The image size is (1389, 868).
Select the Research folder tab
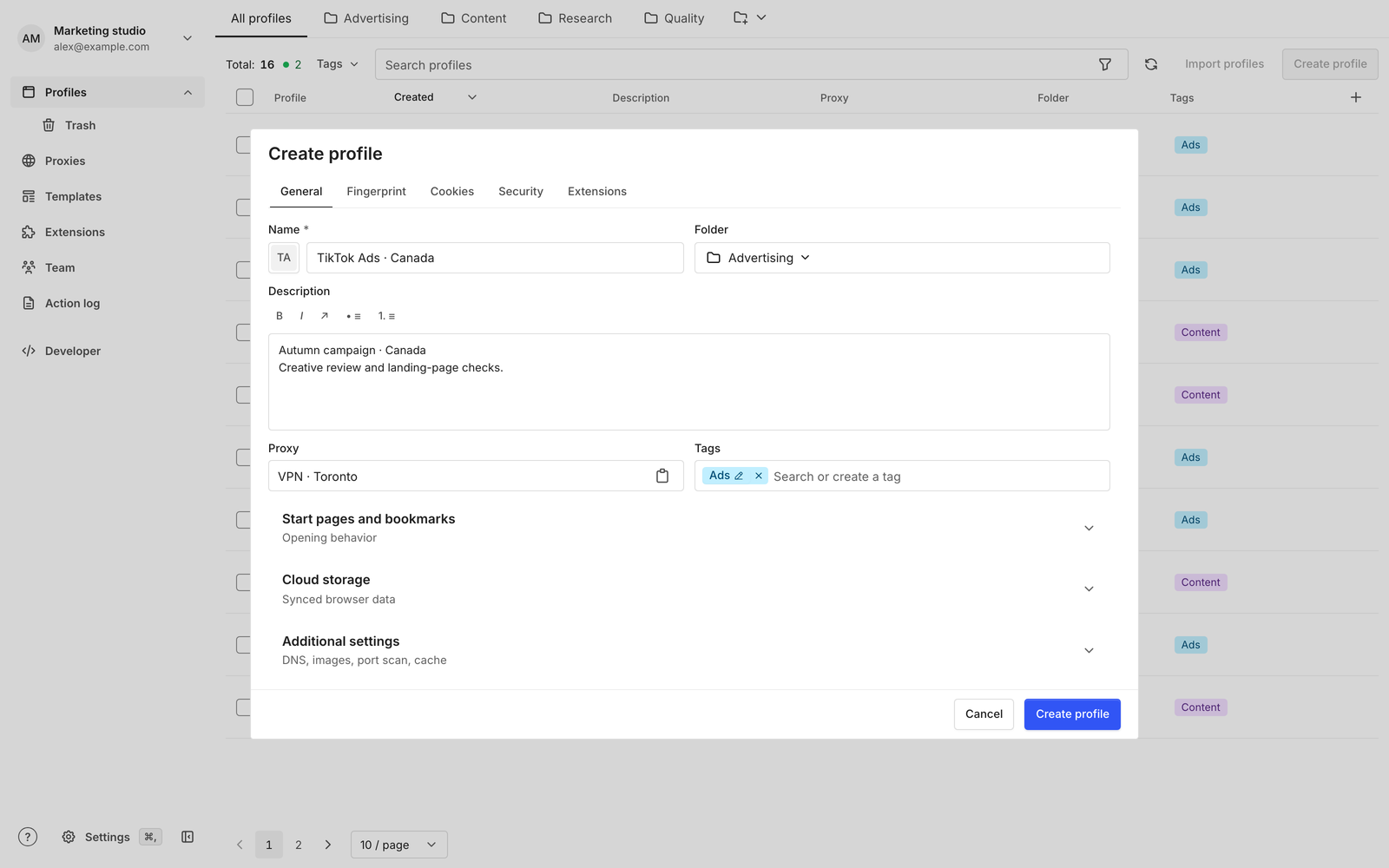(x=575, y=18)
